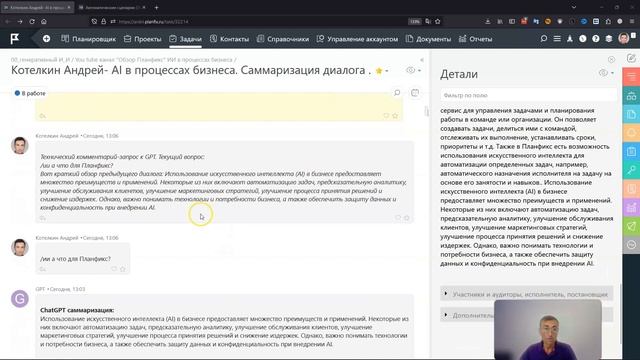The height and width of the screenshot is (360, 640).
Task: Click the Planfix flag logo
Action: (15, 39)
